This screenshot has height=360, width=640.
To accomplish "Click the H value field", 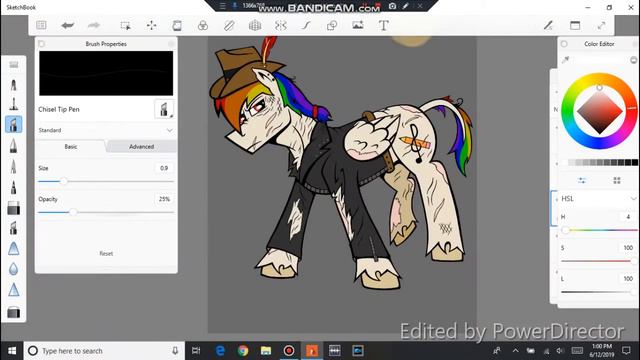I will (628, 217).
